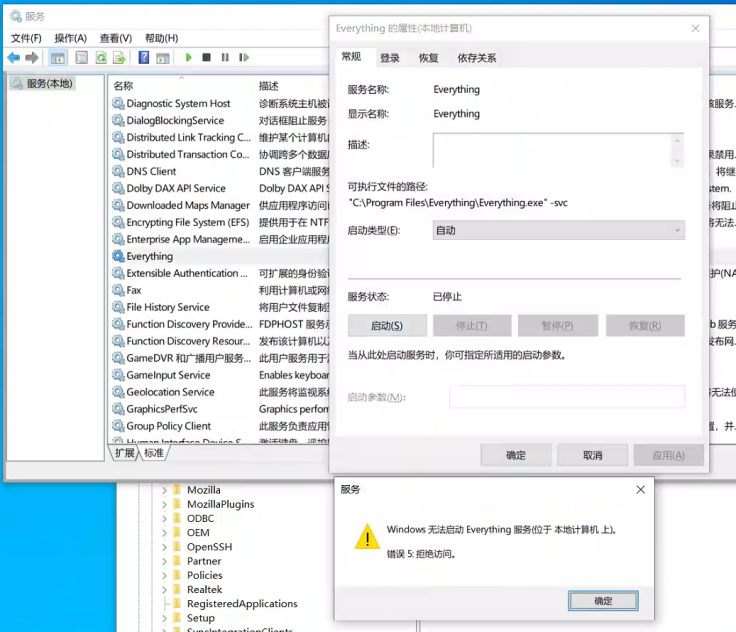Click the description box scroll-down arrow
Image resolution: width=736 pixels, height=632 pixels.
(x=677, y=161)
